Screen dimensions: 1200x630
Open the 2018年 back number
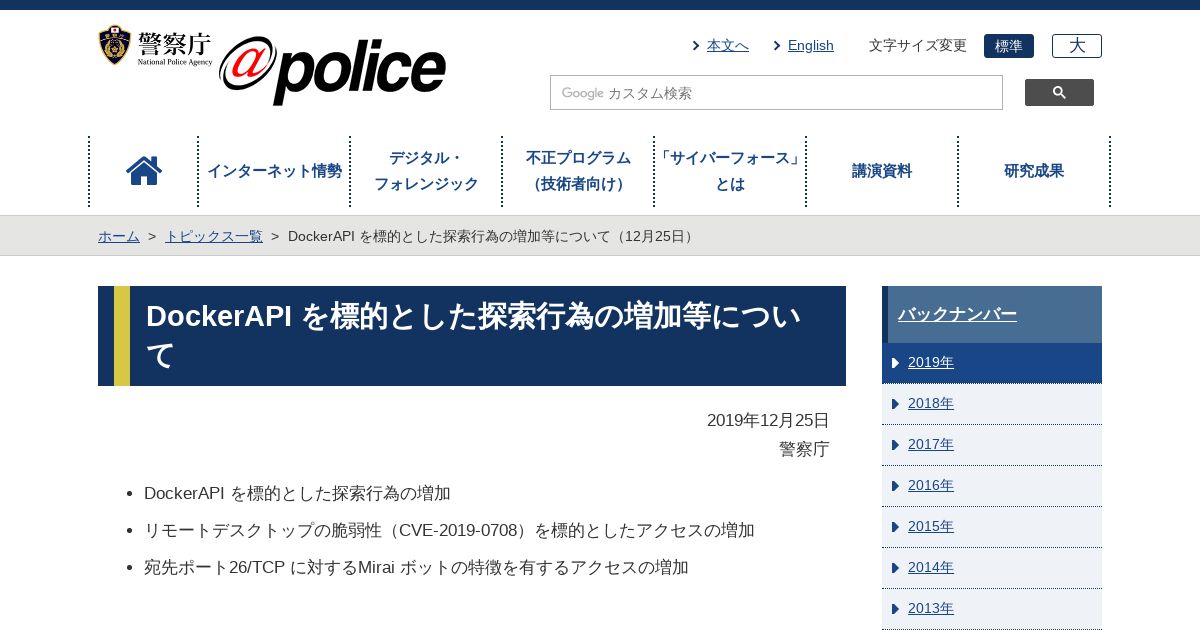coord(992,404)
